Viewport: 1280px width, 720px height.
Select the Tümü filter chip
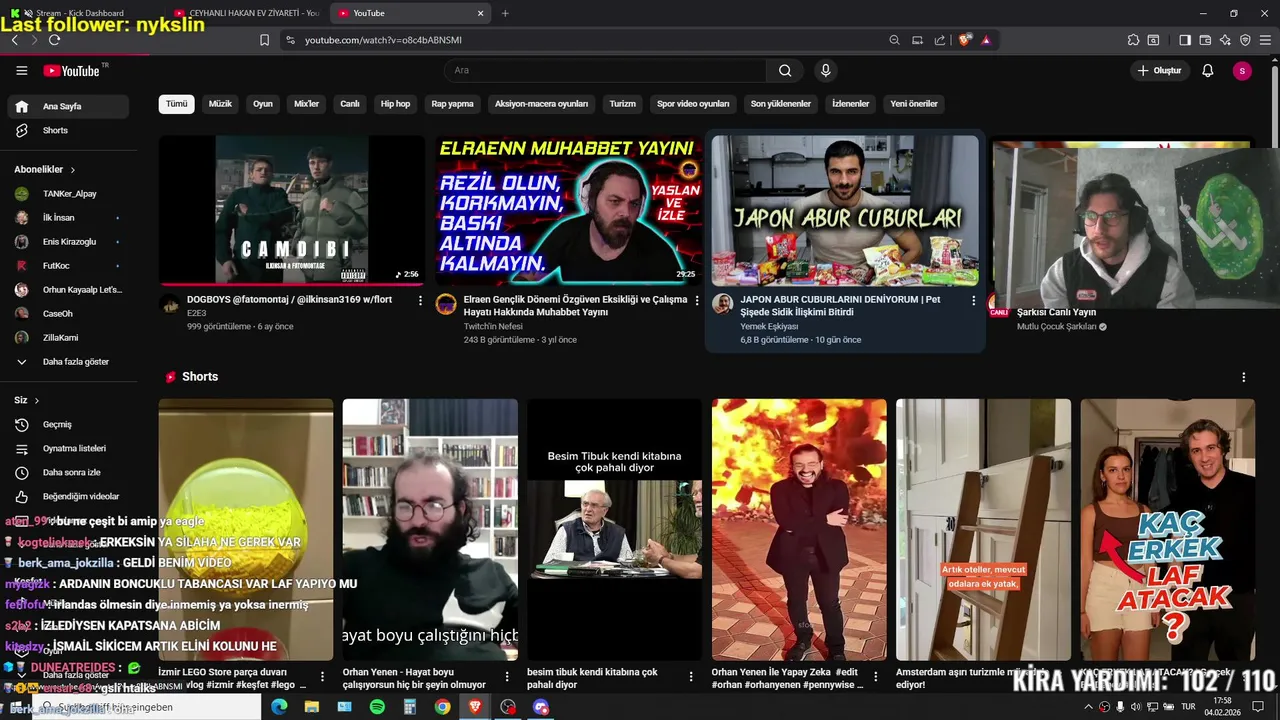click(x=176, y=104)
